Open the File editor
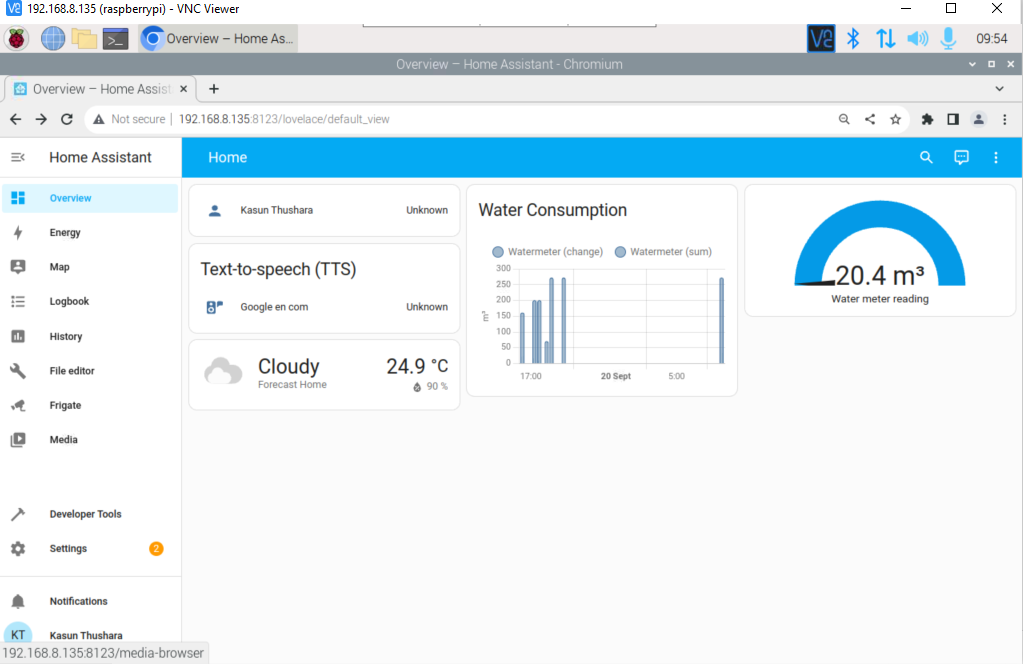The image size is (1023, 664). (x=72, y=371)
